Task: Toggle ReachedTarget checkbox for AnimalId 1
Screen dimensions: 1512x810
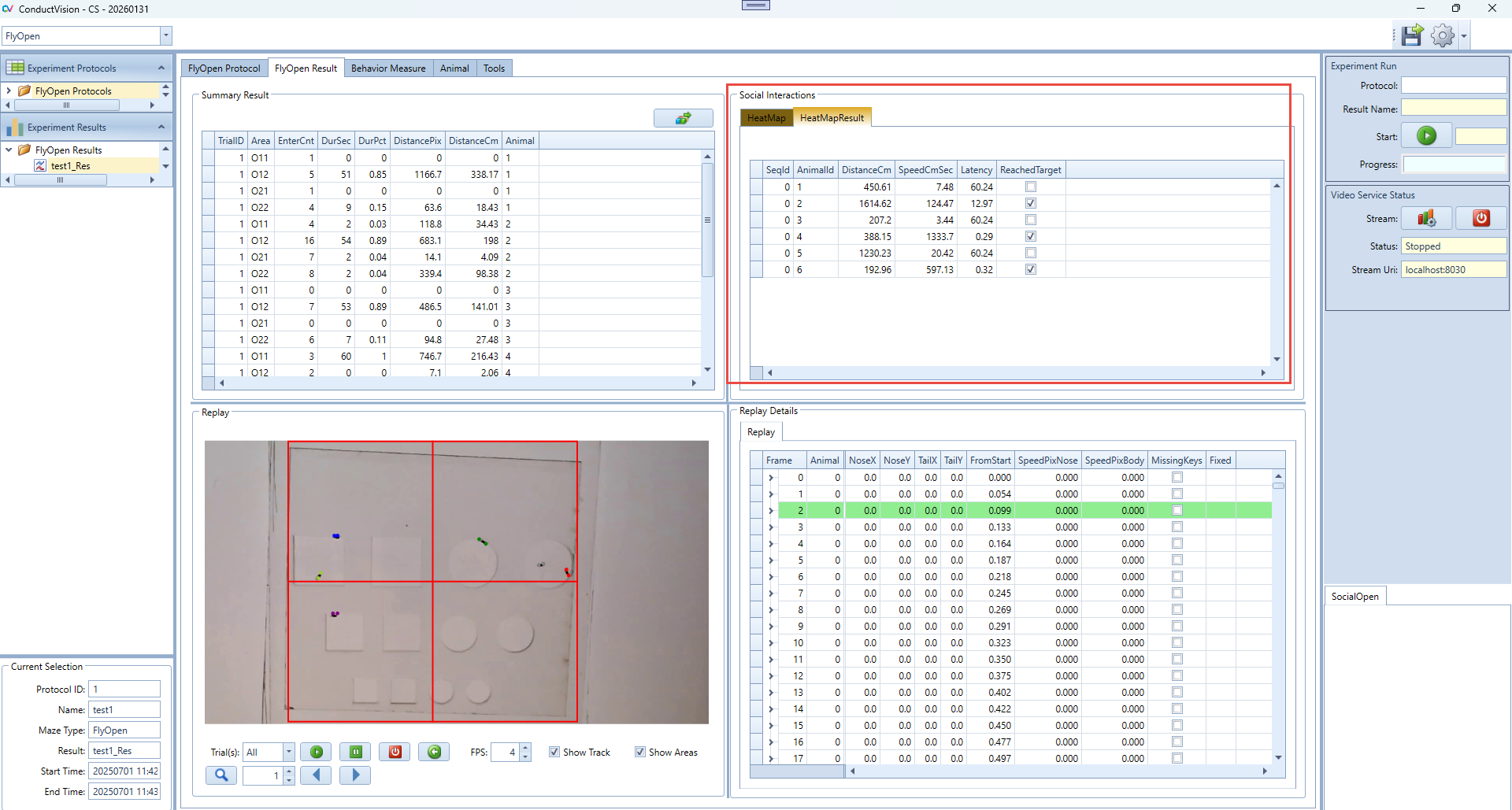Action: tap(1031, 187)
